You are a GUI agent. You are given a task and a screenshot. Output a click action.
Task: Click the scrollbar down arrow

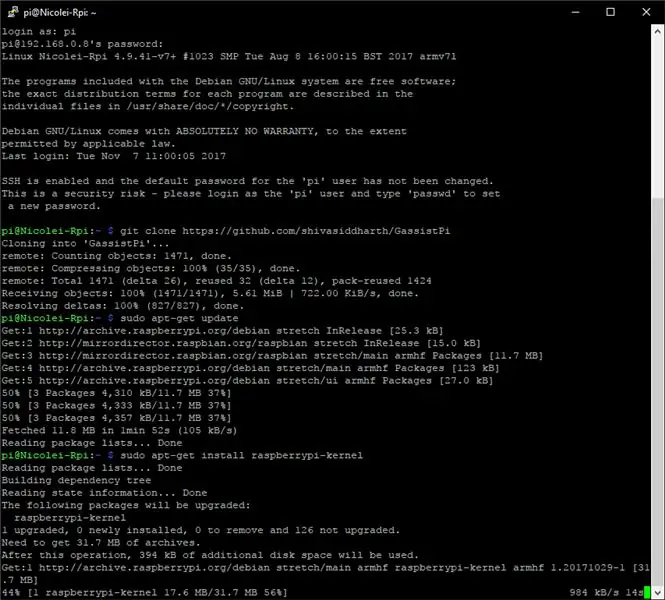657,592
